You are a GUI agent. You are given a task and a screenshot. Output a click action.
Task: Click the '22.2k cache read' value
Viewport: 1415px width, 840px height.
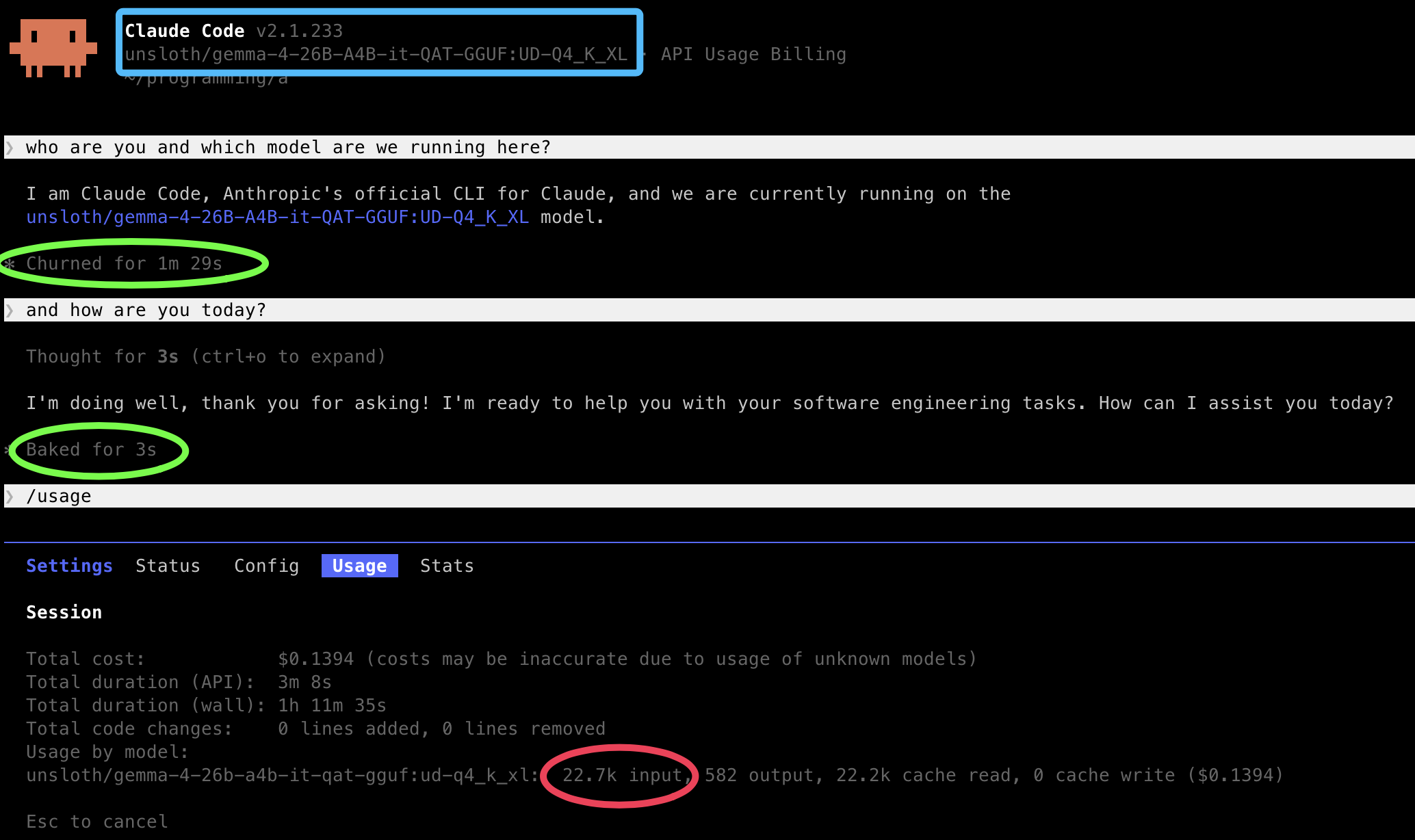[x=923, y=775]
